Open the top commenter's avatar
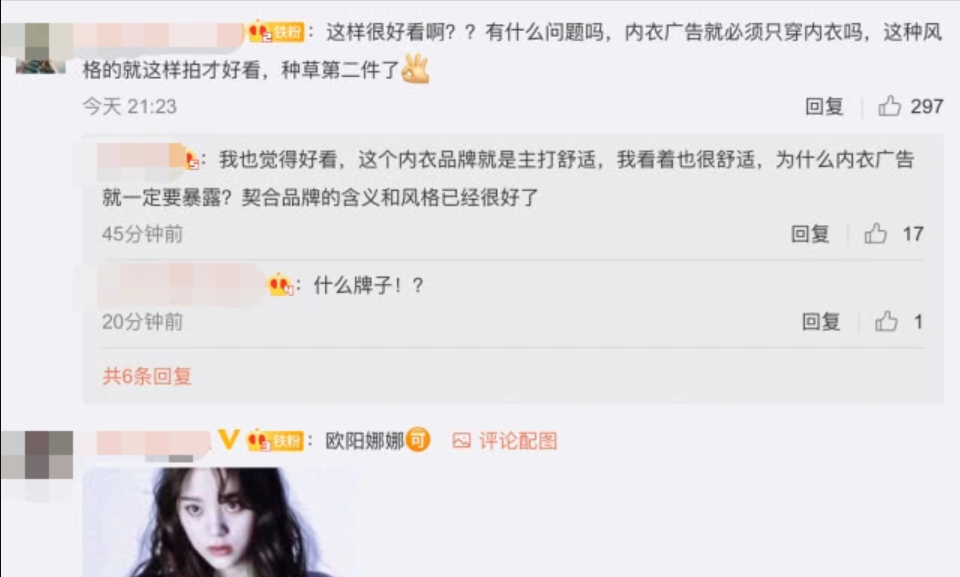 [x=37, y=48]
